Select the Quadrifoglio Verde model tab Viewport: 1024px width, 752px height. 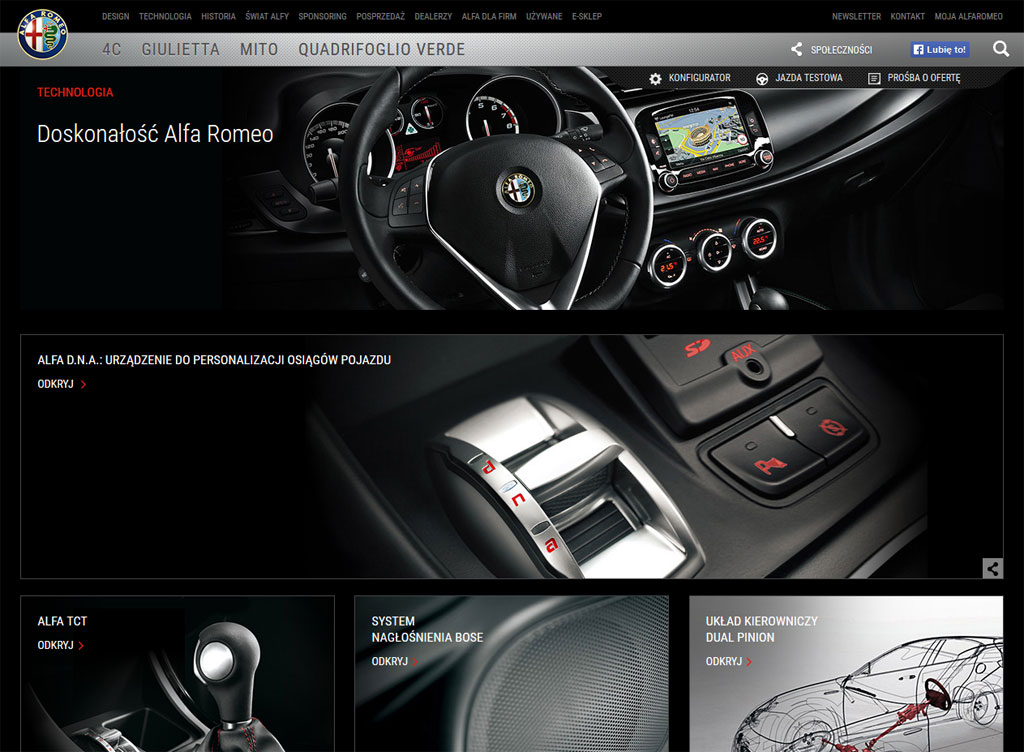pyautogui.click(x=382, y=50)
